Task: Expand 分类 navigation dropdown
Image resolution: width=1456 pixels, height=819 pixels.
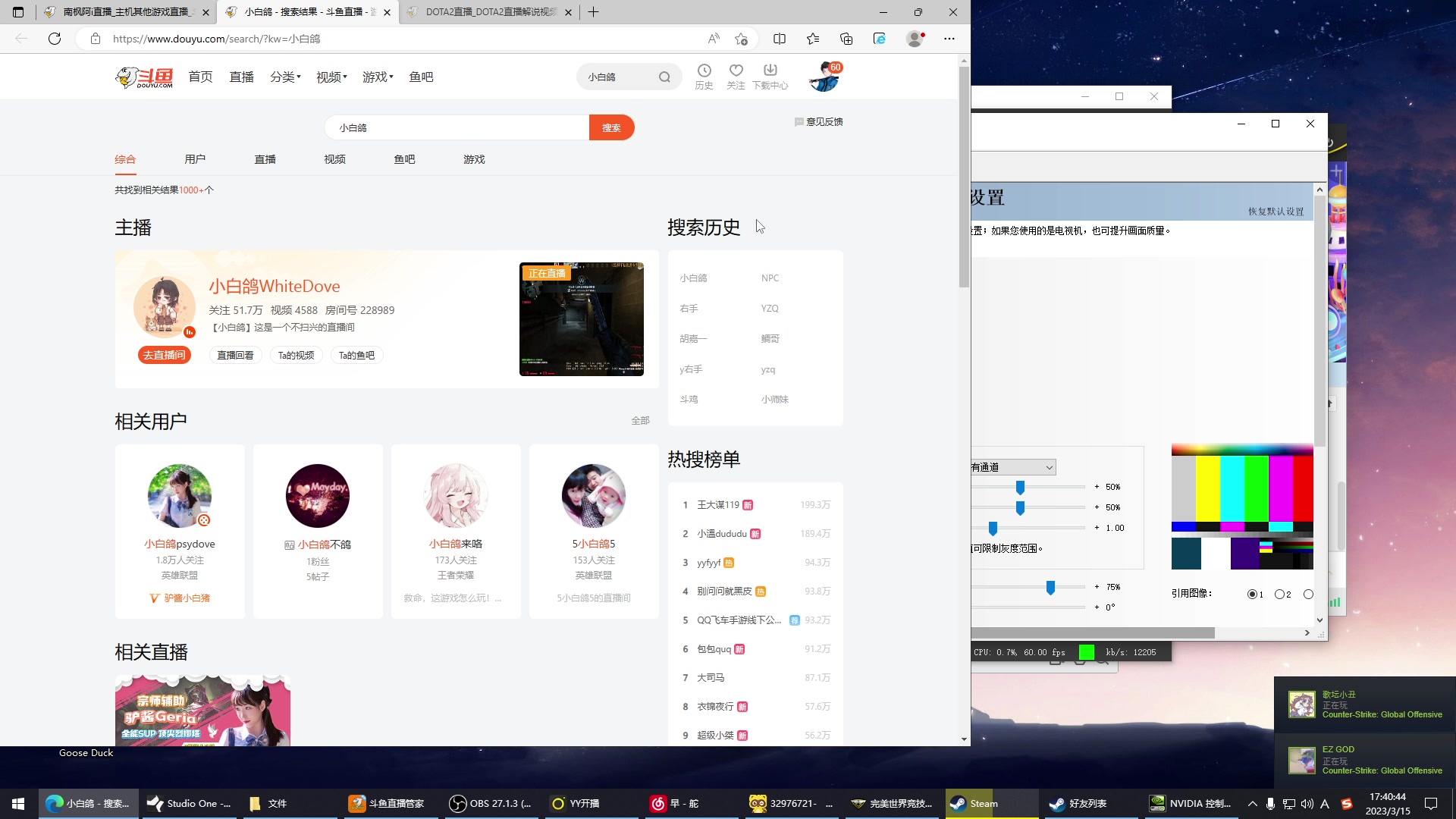Action: coord(285,77)
